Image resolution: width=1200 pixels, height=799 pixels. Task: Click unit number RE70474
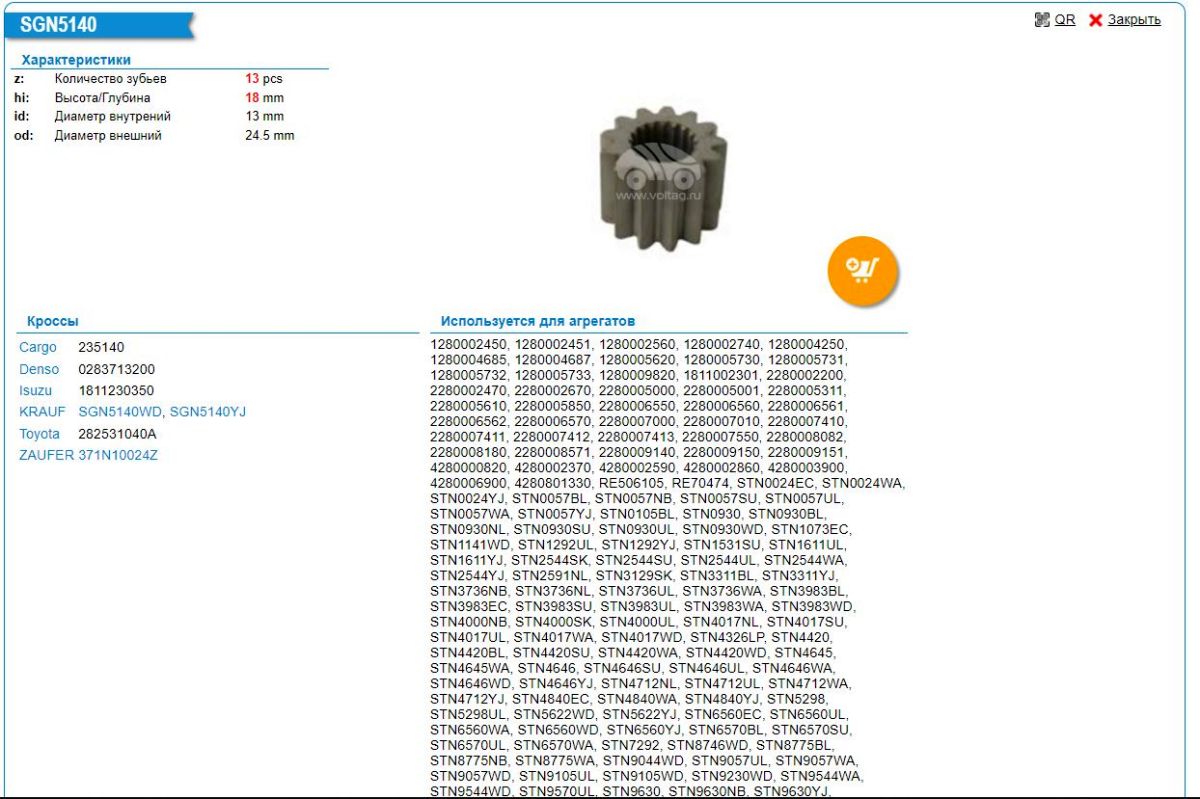[x=702, y=484]
